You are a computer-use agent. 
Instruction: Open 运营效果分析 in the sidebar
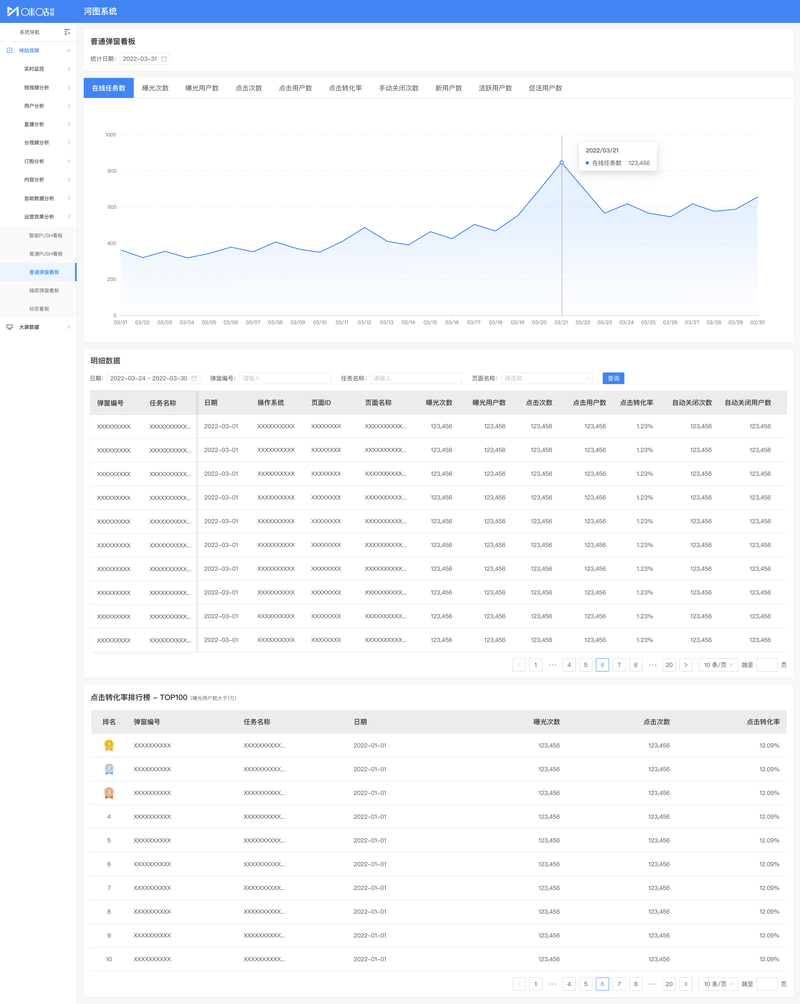(x=38, y=217)
